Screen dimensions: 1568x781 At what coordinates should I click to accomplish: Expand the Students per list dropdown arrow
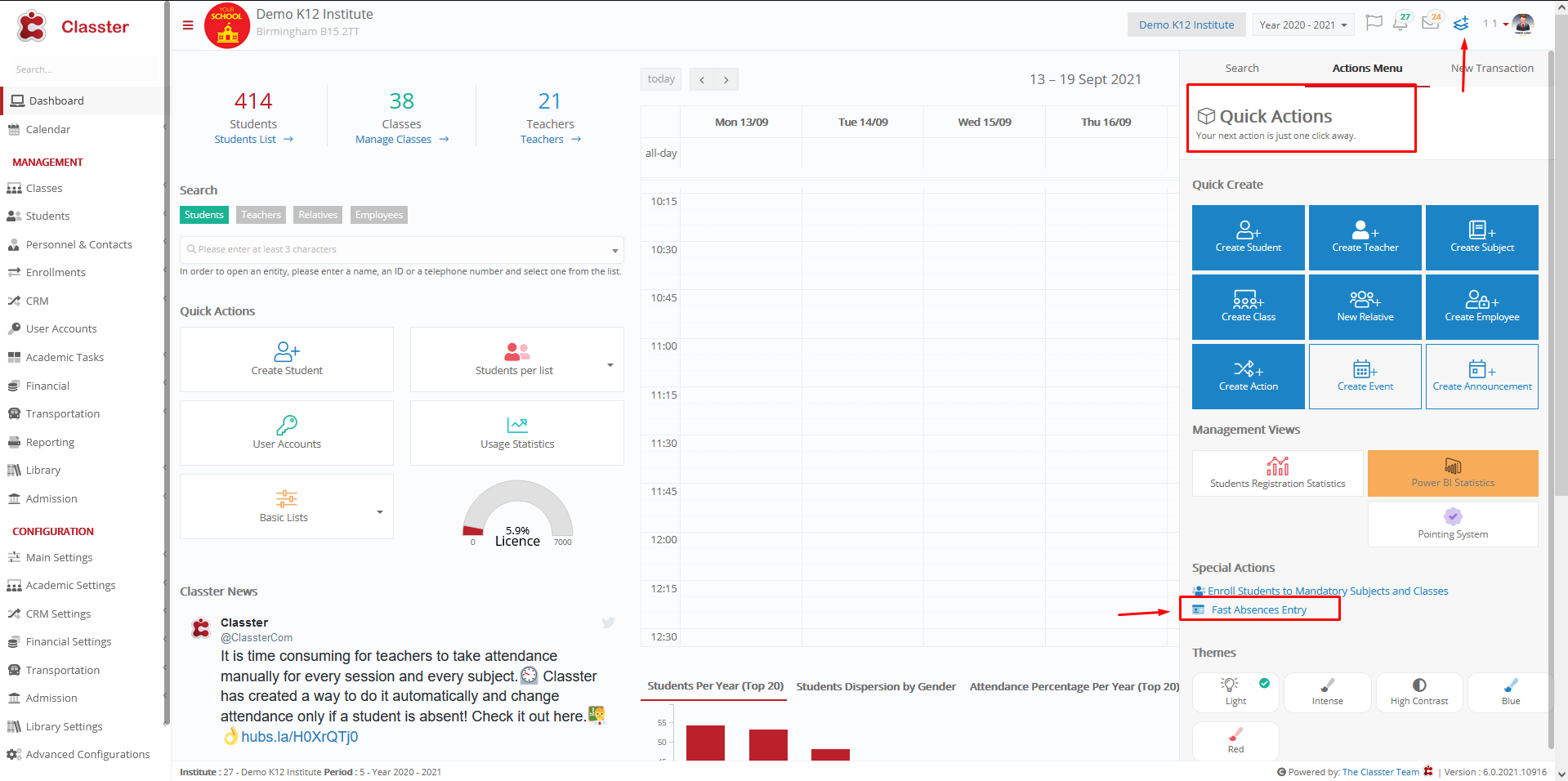tap(610, 365)
